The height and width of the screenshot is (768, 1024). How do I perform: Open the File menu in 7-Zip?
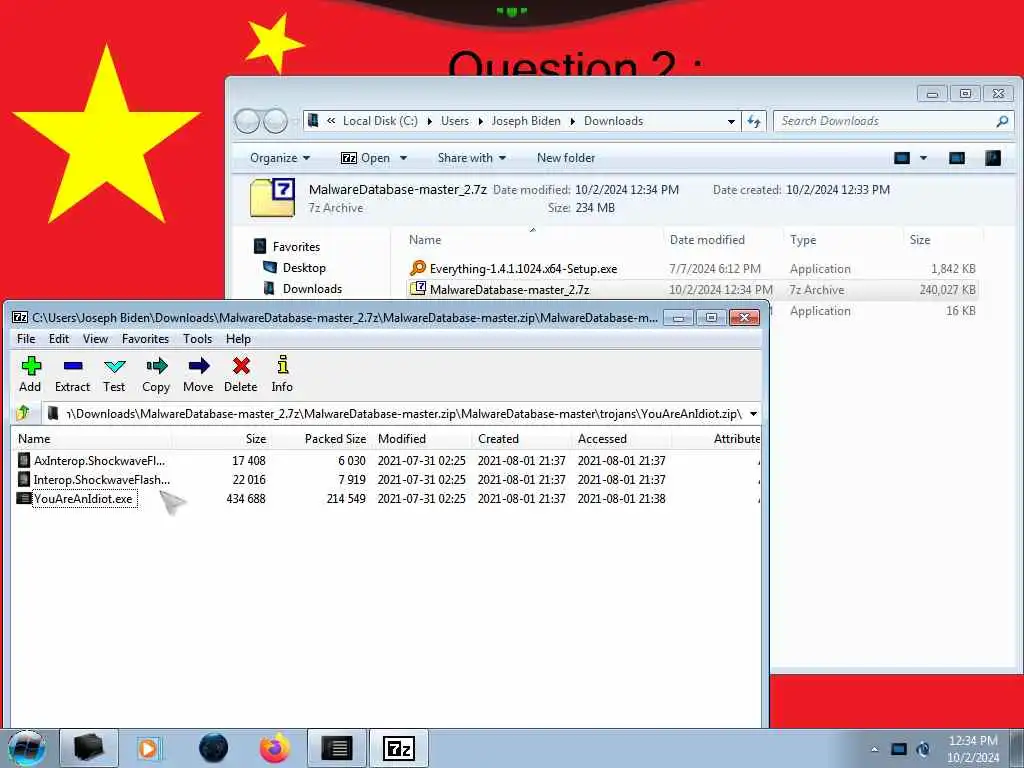[x=26, y=339]
